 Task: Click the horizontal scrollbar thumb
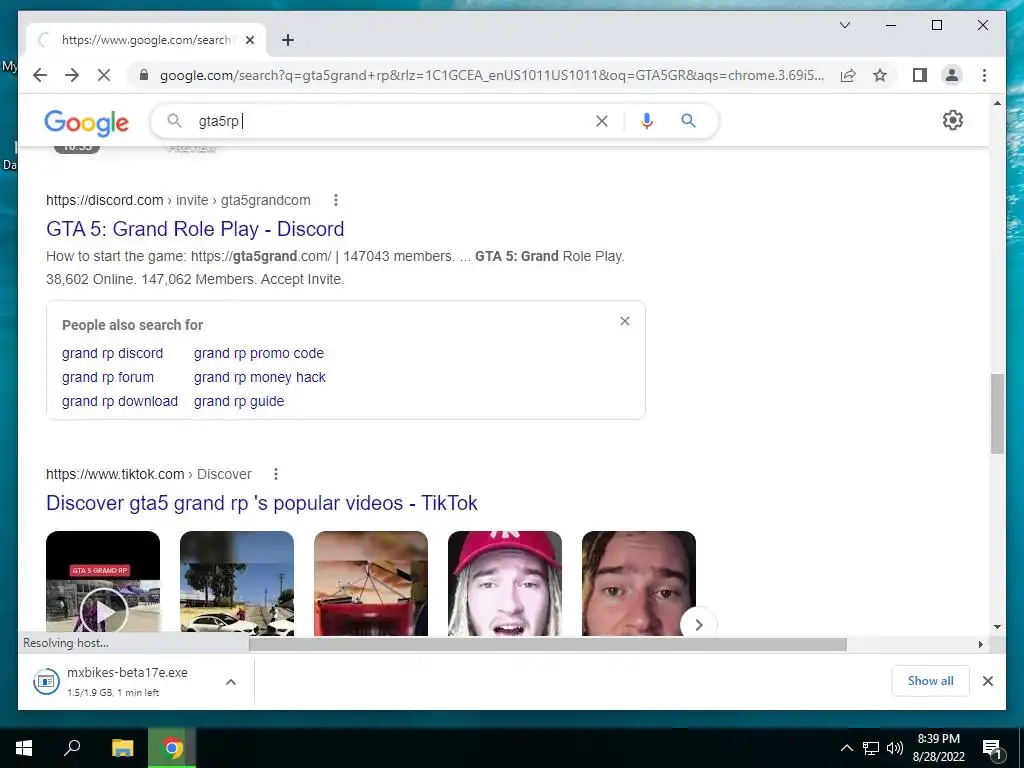coord(547,645)
